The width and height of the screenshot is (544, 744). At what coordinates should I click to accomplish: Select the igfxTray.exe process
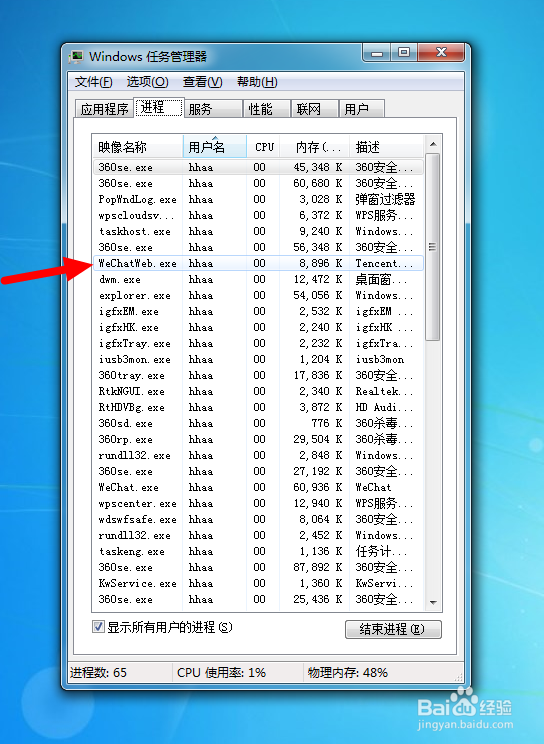(x=259, y=344)
